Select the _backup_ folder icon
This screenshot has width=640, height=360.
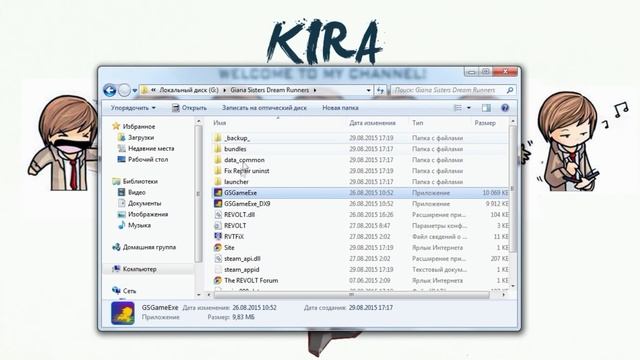[218, 138]
